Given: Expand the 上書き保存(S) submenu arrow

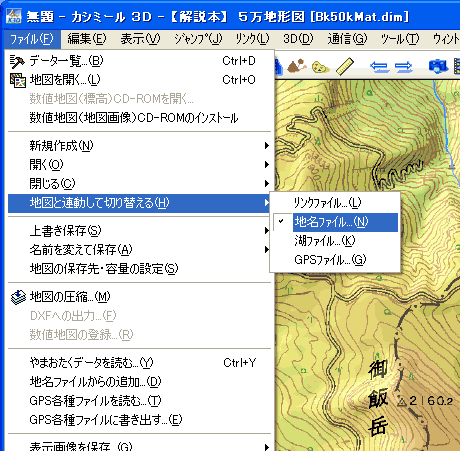Looking at the screenshot, I should click(x=267, y=231).
